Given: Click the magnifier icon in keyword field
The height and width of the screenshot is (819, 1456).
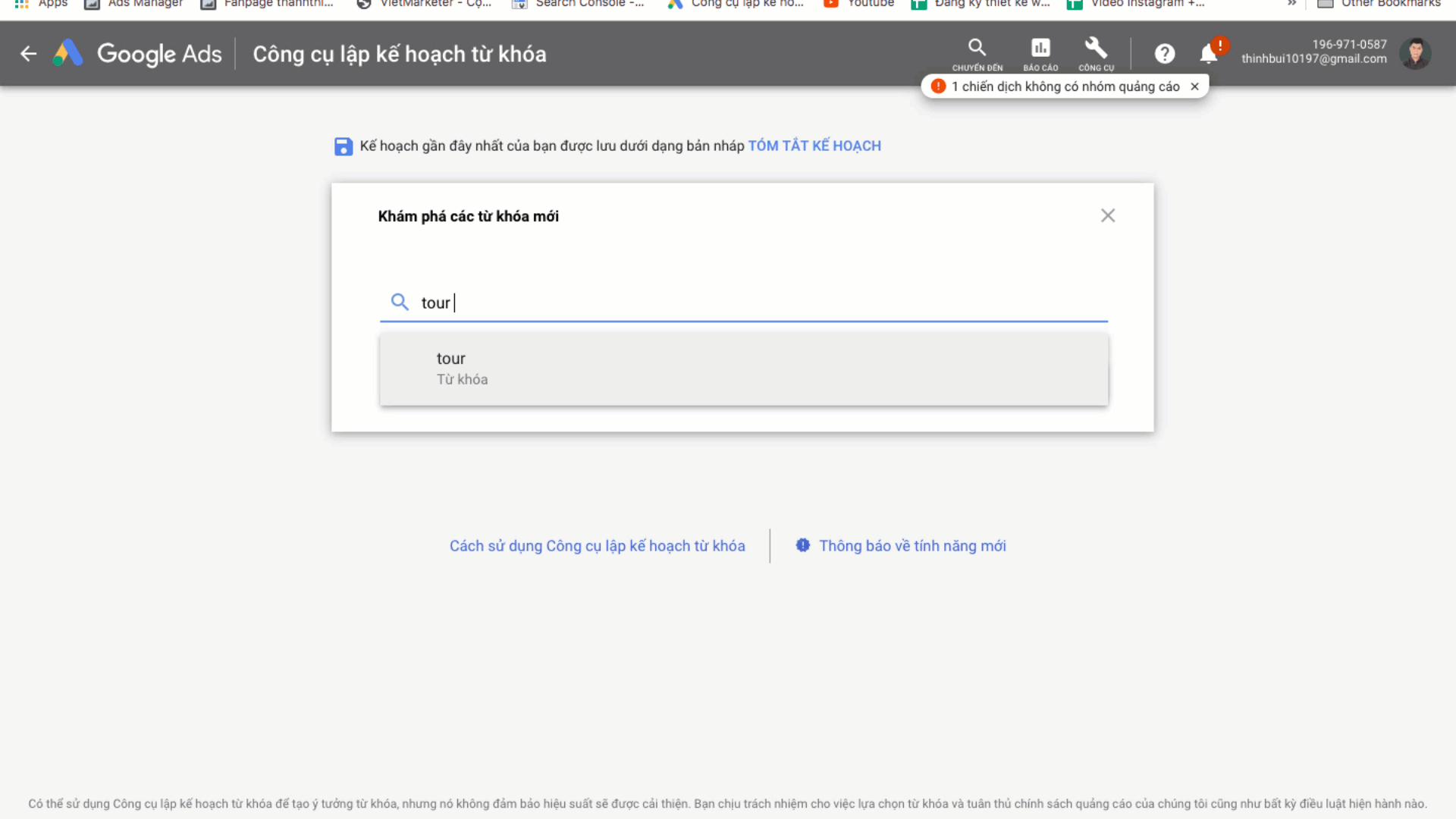Looking at the screenshot, I should (400, 303).
